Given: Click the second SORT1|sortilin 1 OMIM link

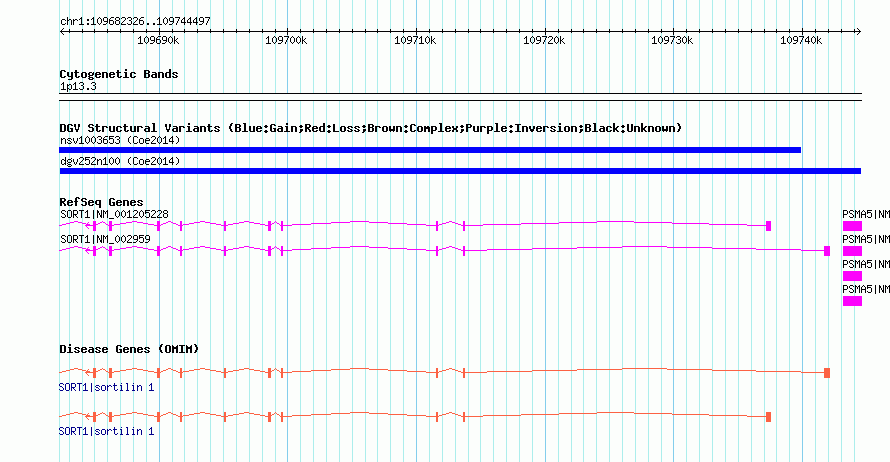Looking at the screenshot, I should point(106,431).
